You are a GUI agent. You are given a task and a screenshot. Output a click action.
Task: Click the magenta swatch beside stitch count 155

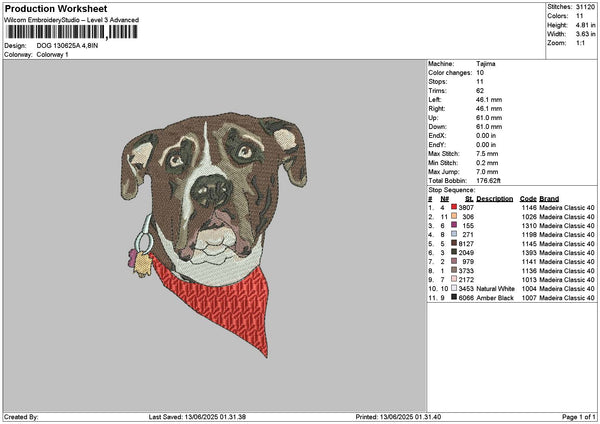pyautogui.click(x=454, y=225)
